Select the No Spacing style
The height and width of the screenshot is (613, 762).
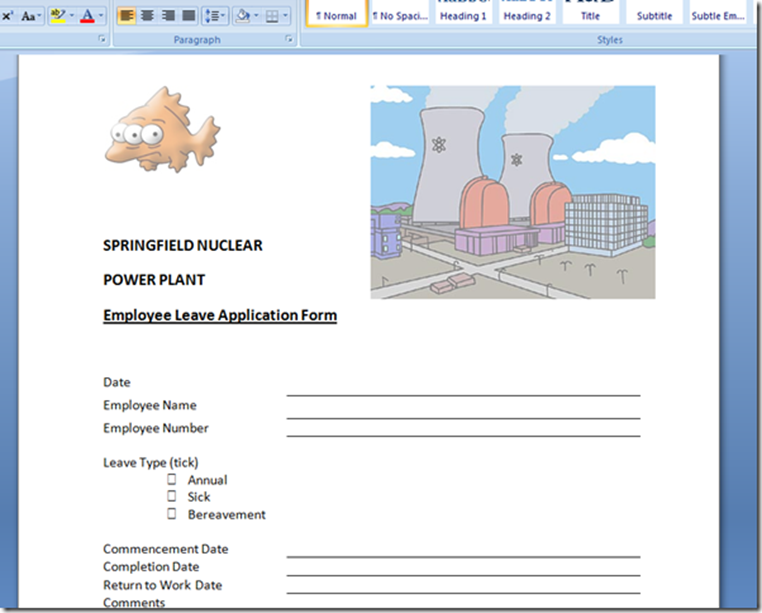400,14
